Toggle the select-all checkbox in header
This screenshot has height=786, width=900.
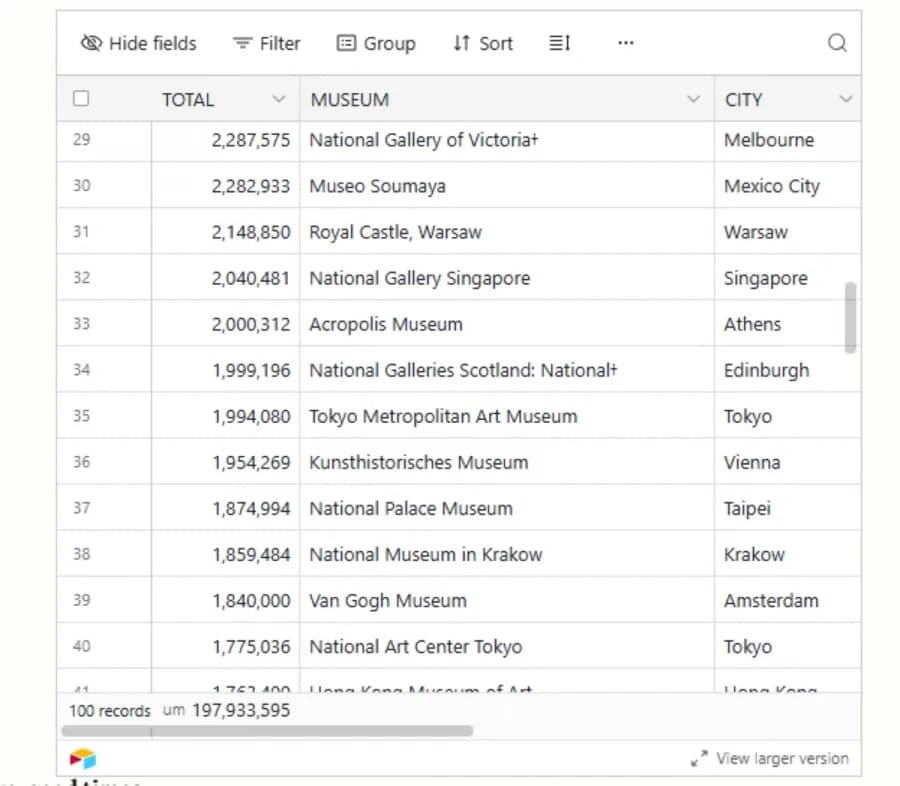click(x=81, y=99)
